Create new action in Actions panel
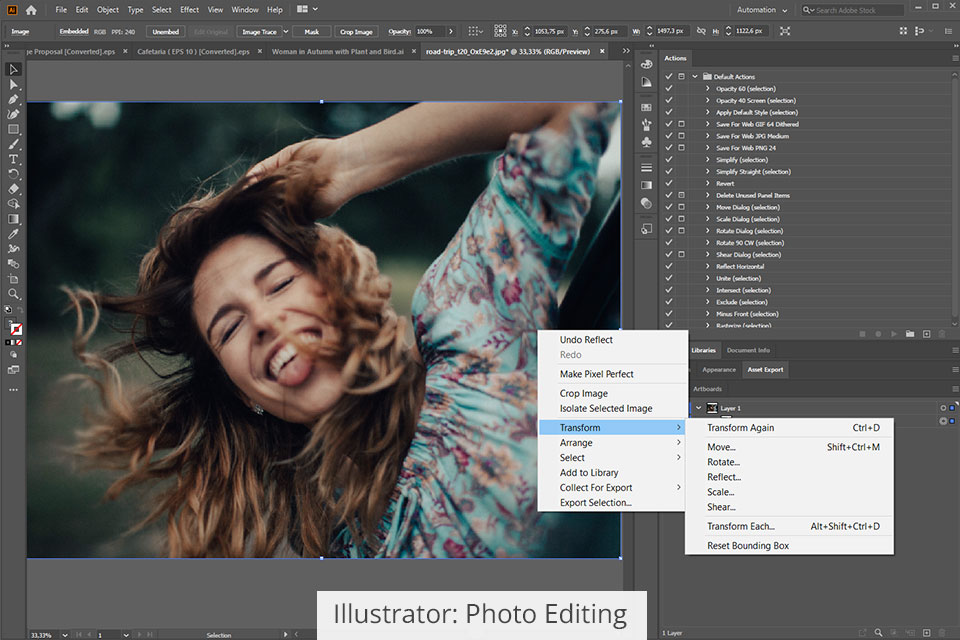This screenshot has height=640, width=960. [x=926, y=334]
